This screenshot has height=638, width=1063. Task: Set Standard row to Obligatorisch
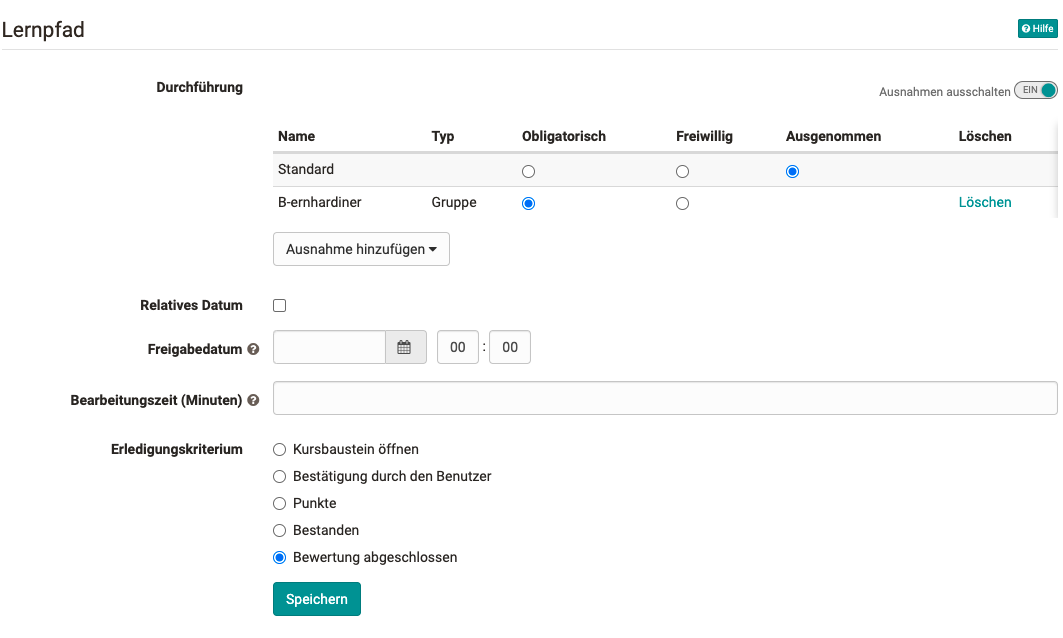[529, 171]
